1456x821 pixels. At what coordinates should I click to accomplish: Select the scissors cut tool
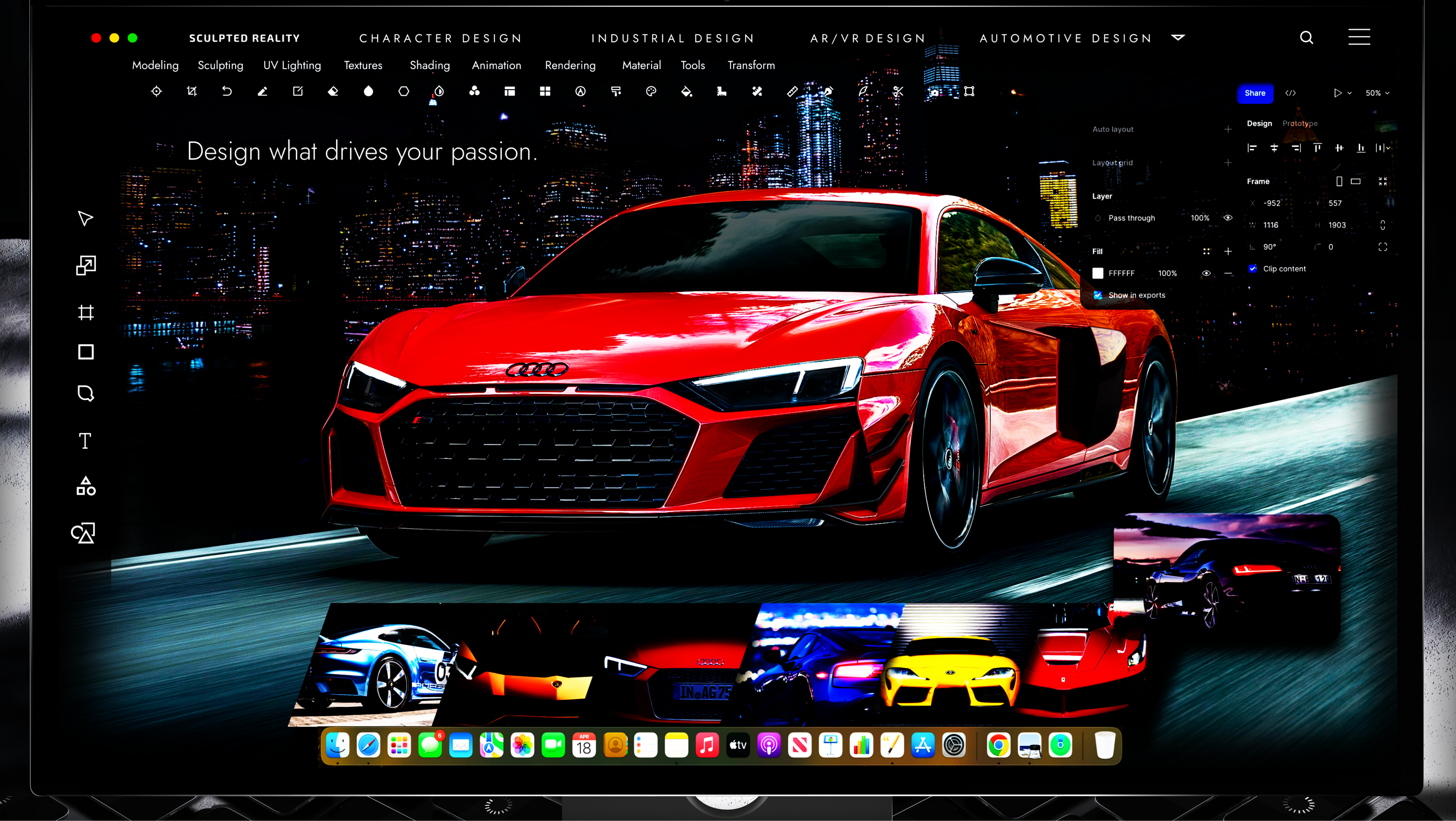pos(898,91)
